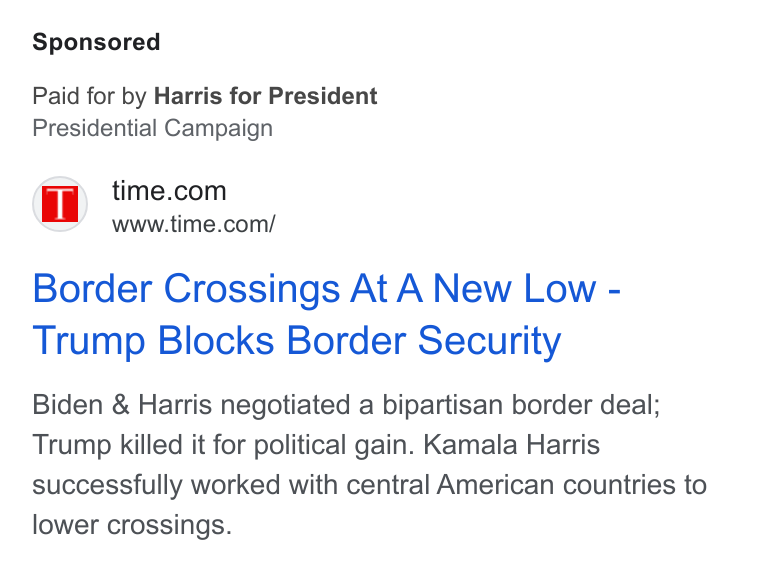
Task: Click the 'Trump killed it for political gain' sentence
Action: (x=223, y=445)
